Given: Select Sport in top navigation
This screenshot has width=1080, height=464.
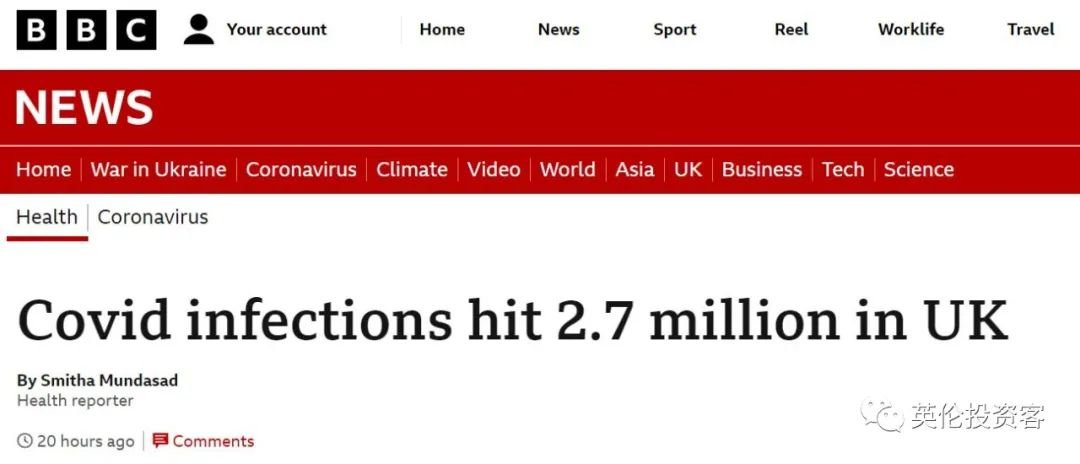Looking at the screenshot, I should 675,30.
